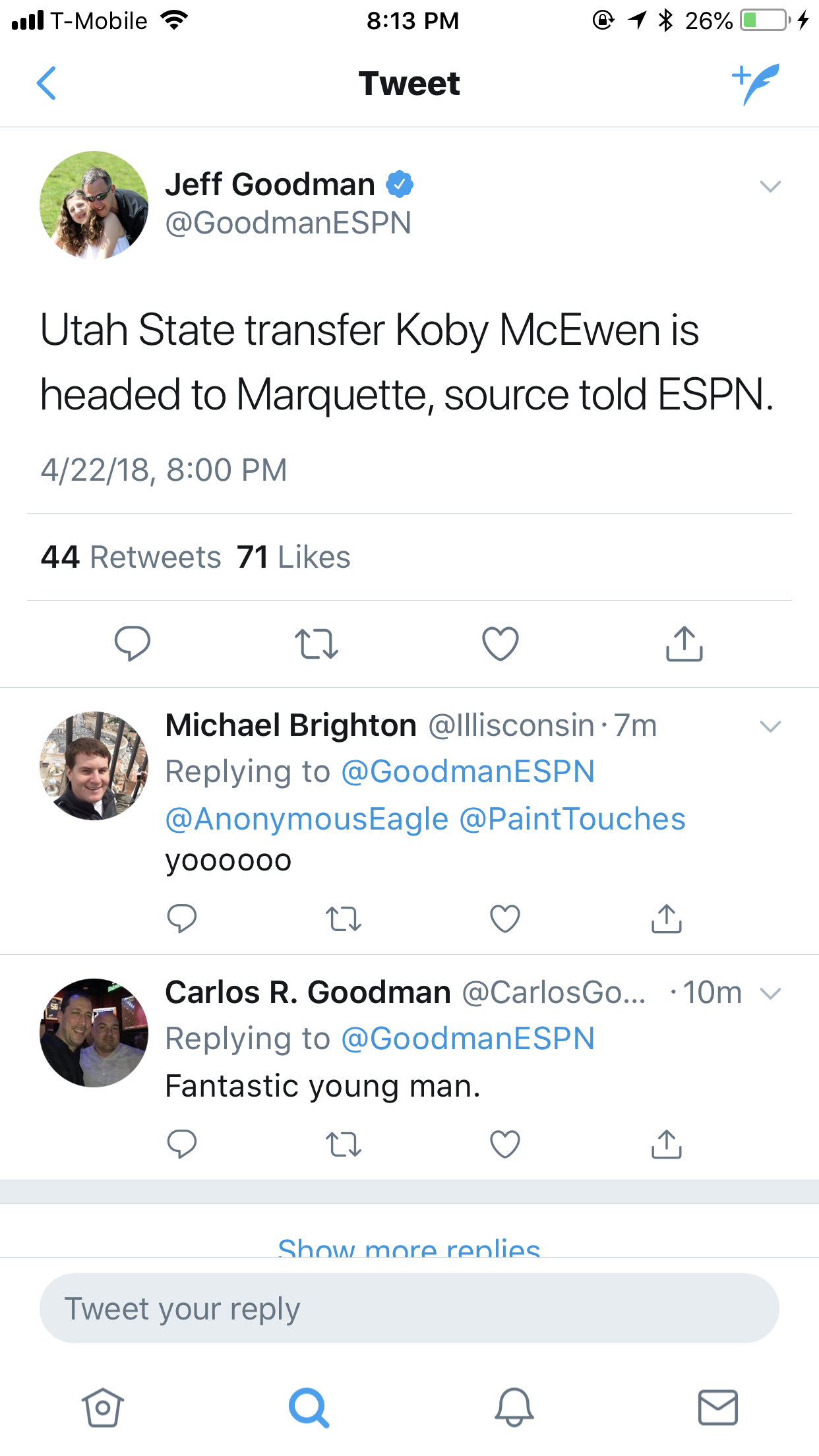Tap Show more replies
This screenshot has height=1456, width=819.
409,1246
